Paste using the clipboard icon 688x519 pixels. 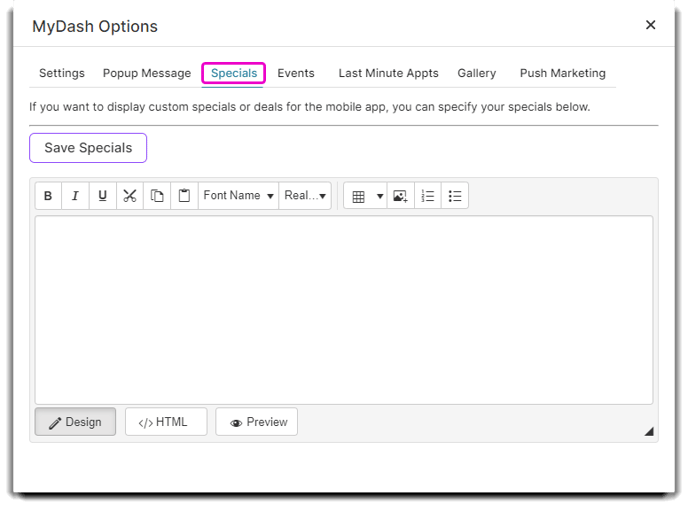tap(184, 196)
